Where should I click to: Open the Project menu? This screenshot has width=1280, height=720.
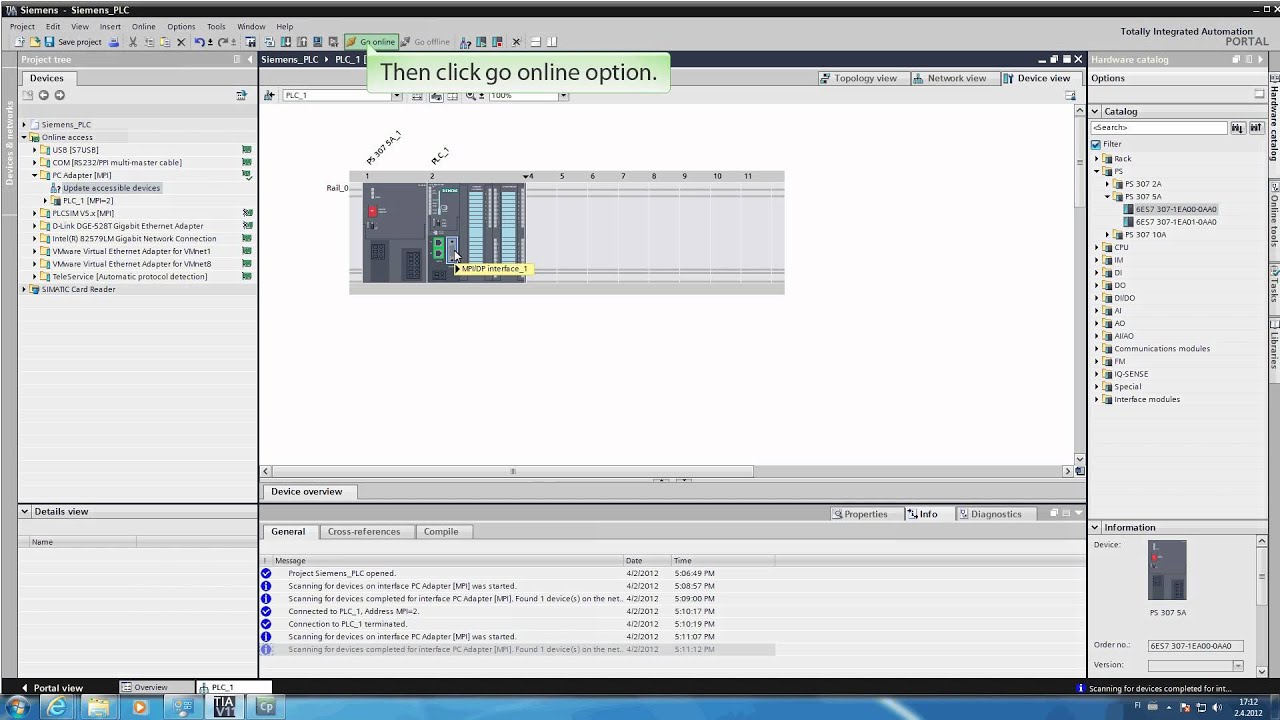22,26
